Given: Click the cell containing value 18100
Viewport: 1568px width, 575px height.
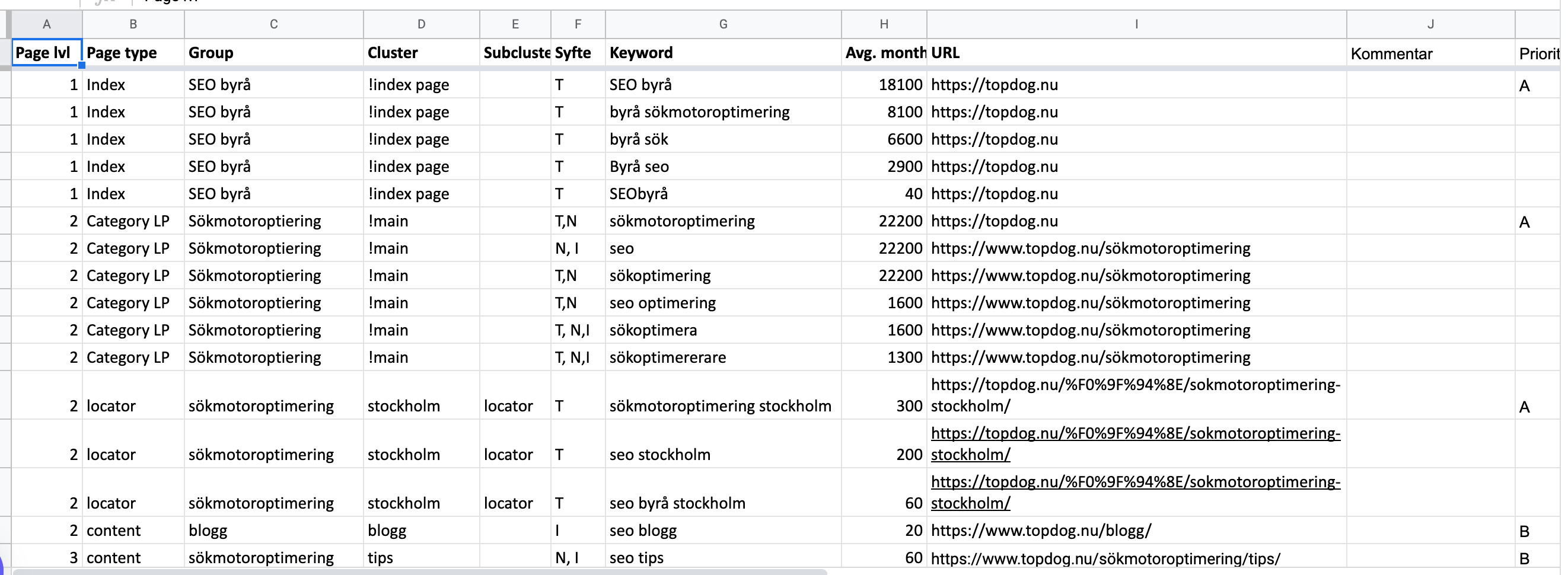Looking at the screenshot, I should pyautogui.click(x=884, y=85).
